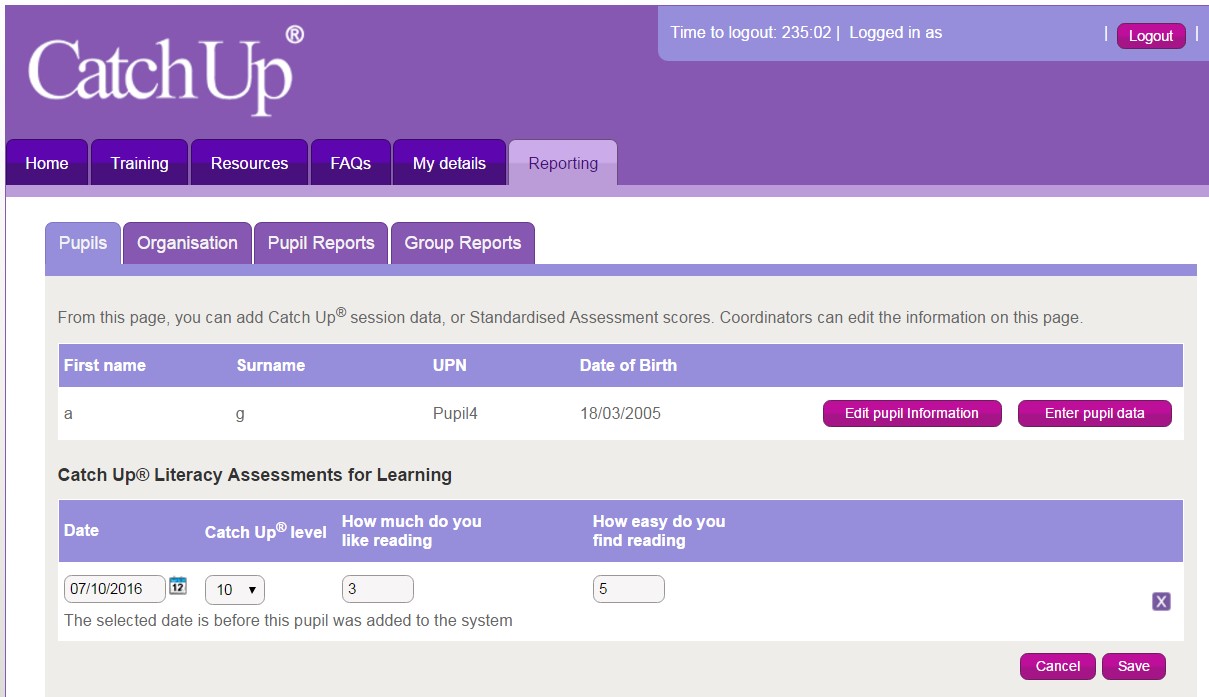Viewport: 1209px width, 697px height.
Task: Open the Catch Up level dropdown
Action: click(x=235, y=590)
